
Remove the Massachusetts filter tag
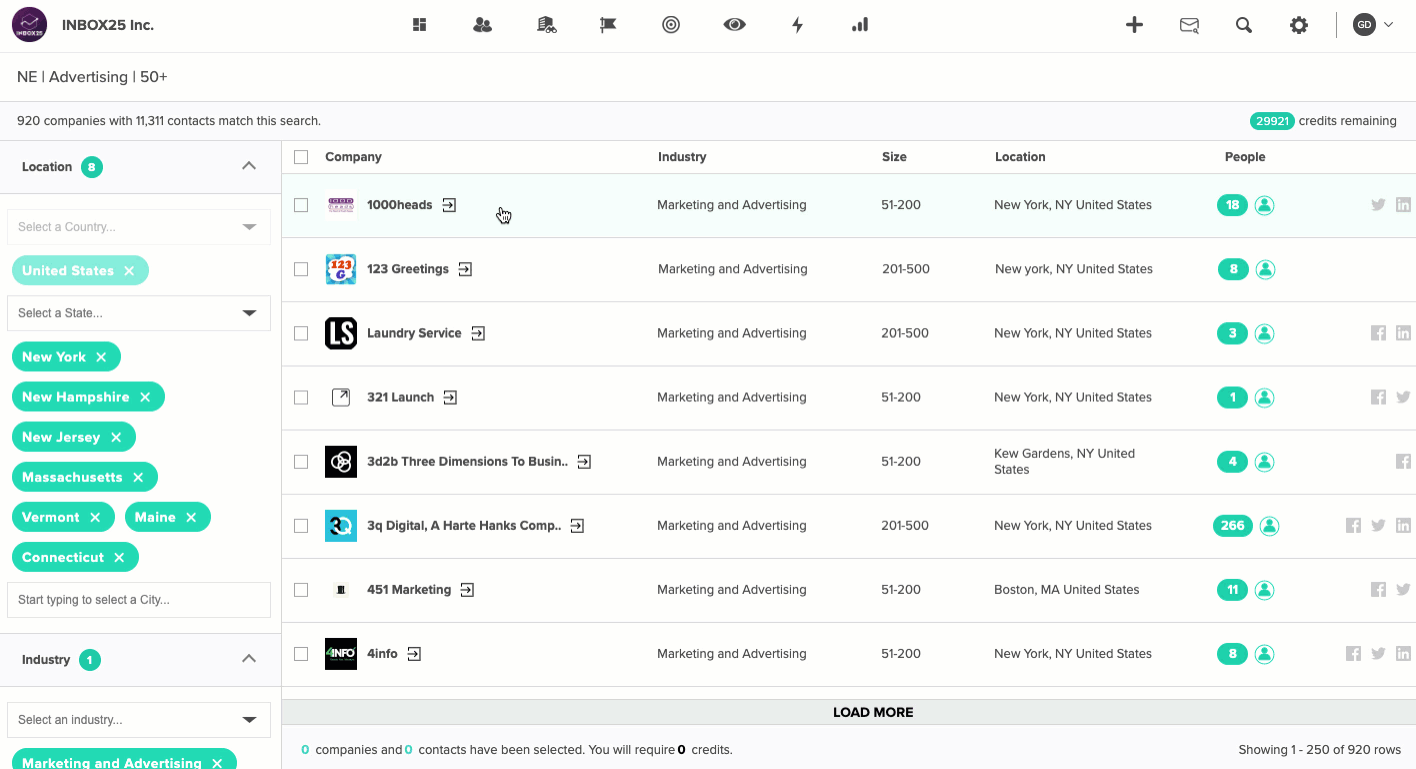pos(138,477)
